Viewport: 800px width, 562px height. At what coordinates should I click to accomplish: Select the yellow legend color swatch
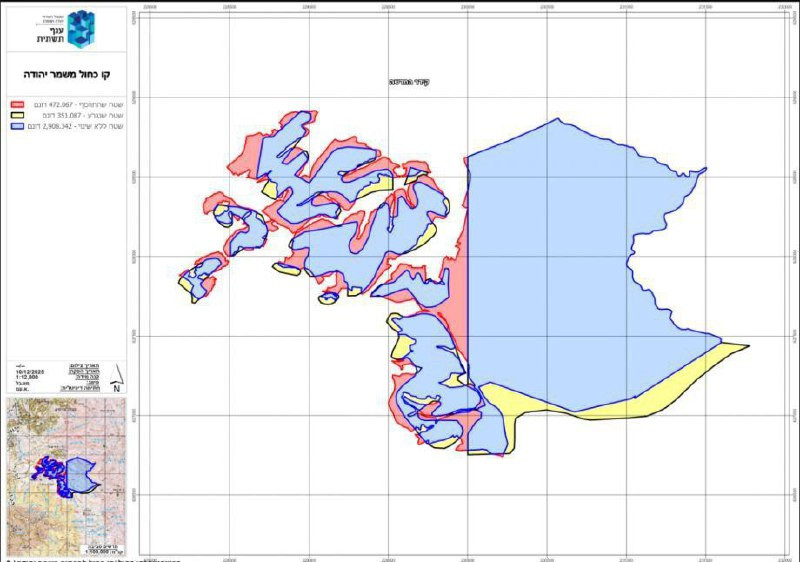coord(17,115)
